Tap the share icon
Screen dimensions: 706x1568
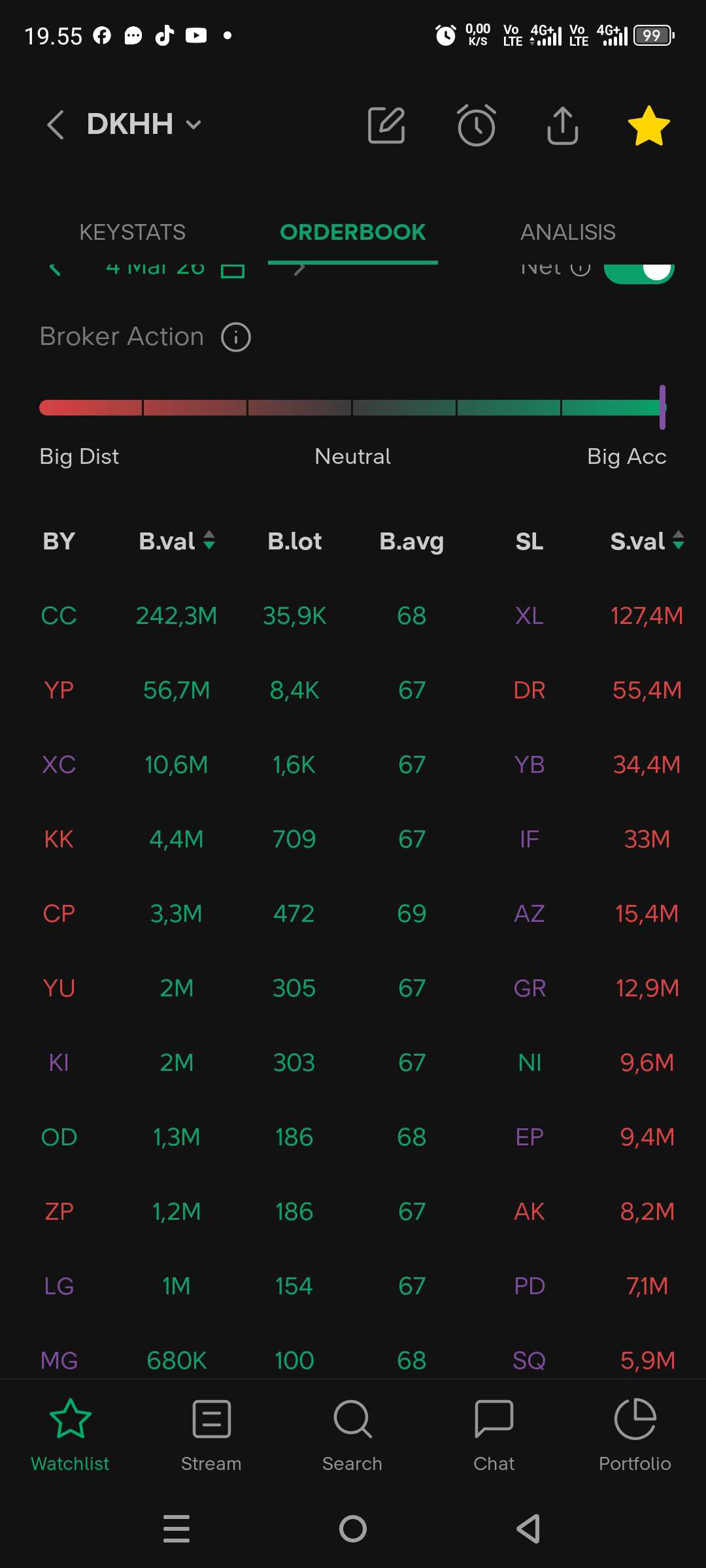562,125
